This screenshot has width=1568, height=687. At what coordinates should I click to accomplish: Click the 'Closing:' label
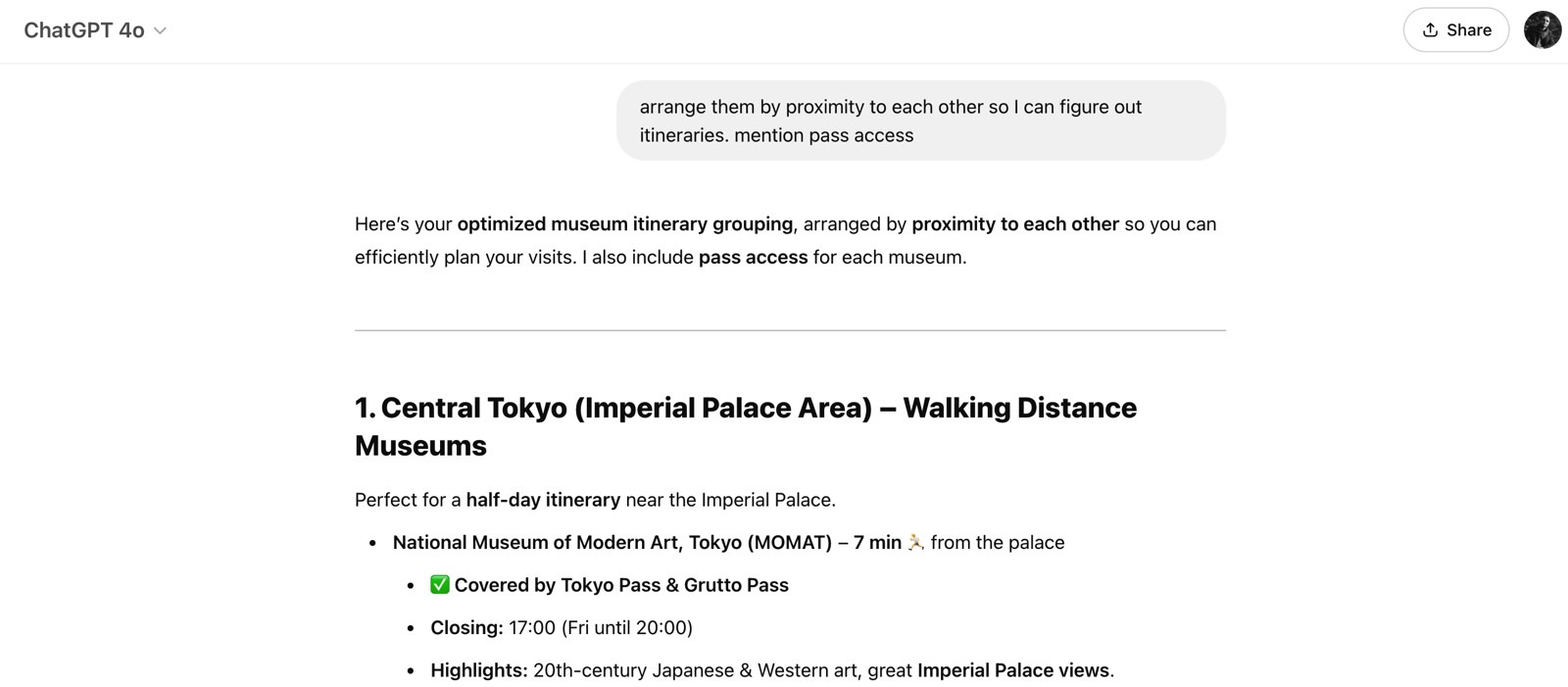(466, 628)
